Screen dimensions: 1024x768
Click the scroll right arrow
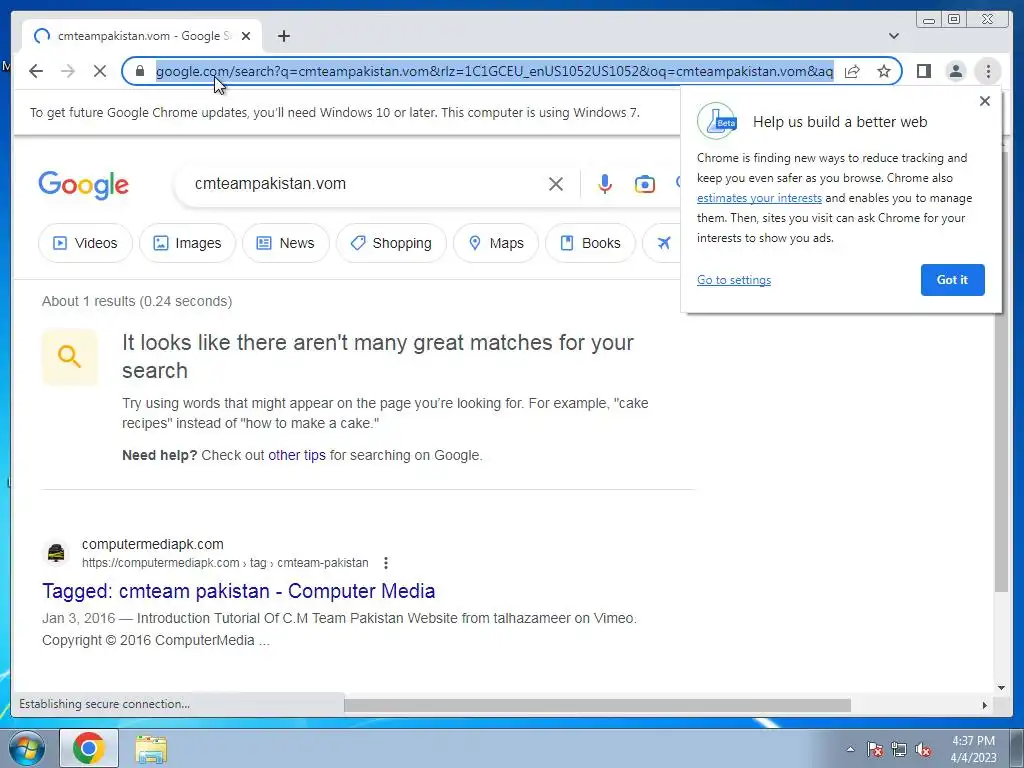pos(985,705)
